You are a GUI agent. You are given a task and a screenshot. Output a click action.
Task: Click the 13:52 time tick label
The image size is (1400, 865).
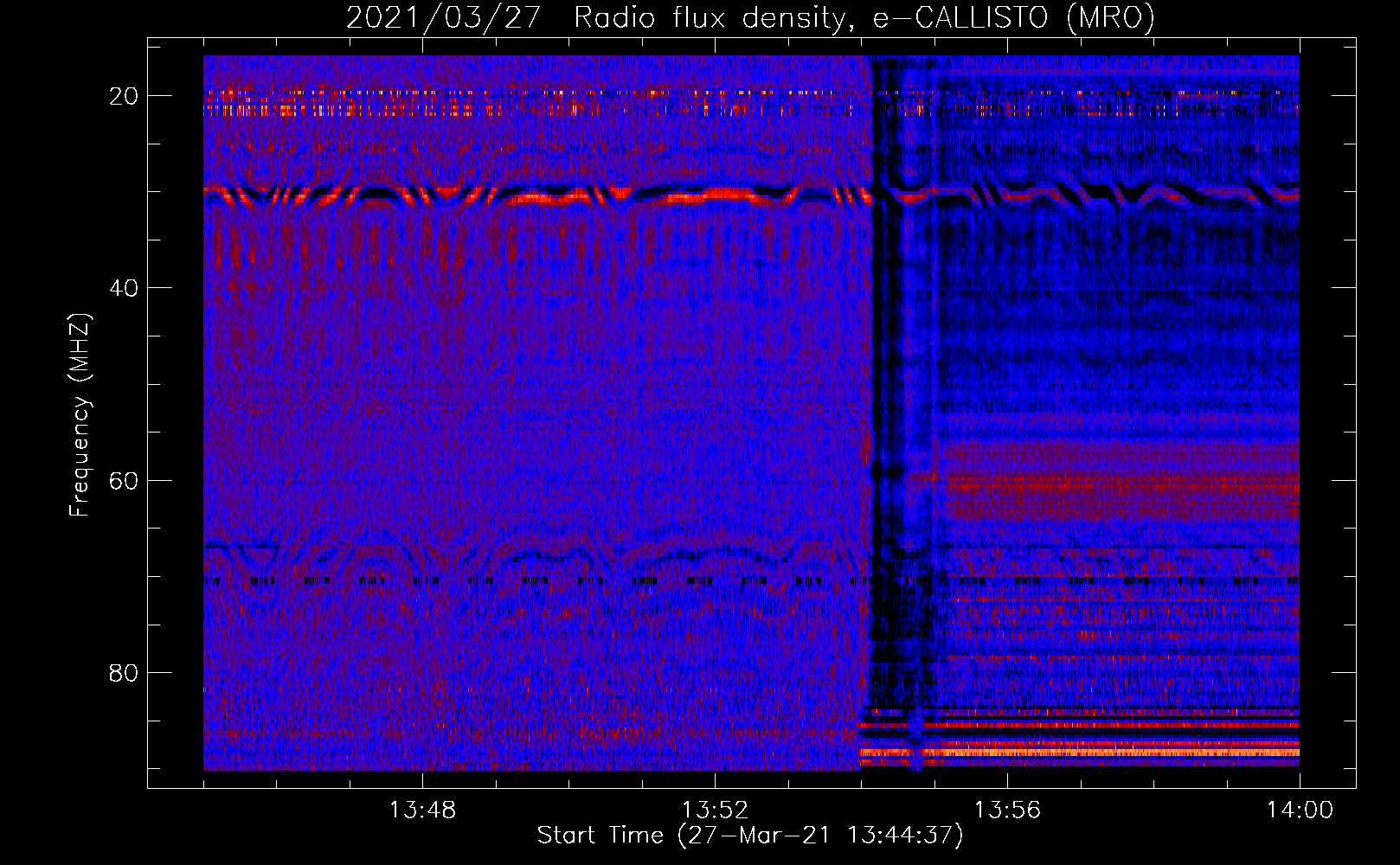point(715,811)
